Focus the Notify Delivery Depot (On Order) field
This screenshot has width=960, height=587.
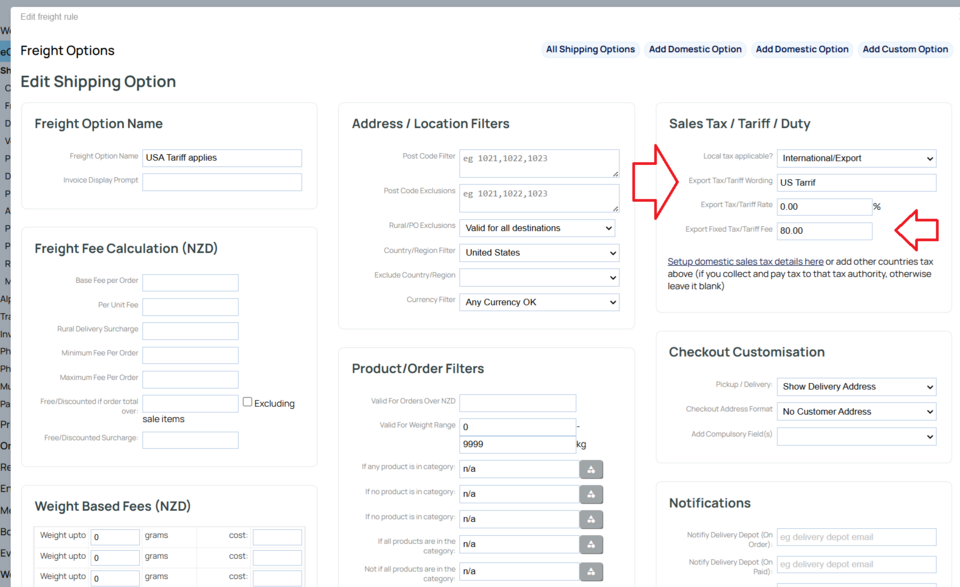tap(856, 538)
